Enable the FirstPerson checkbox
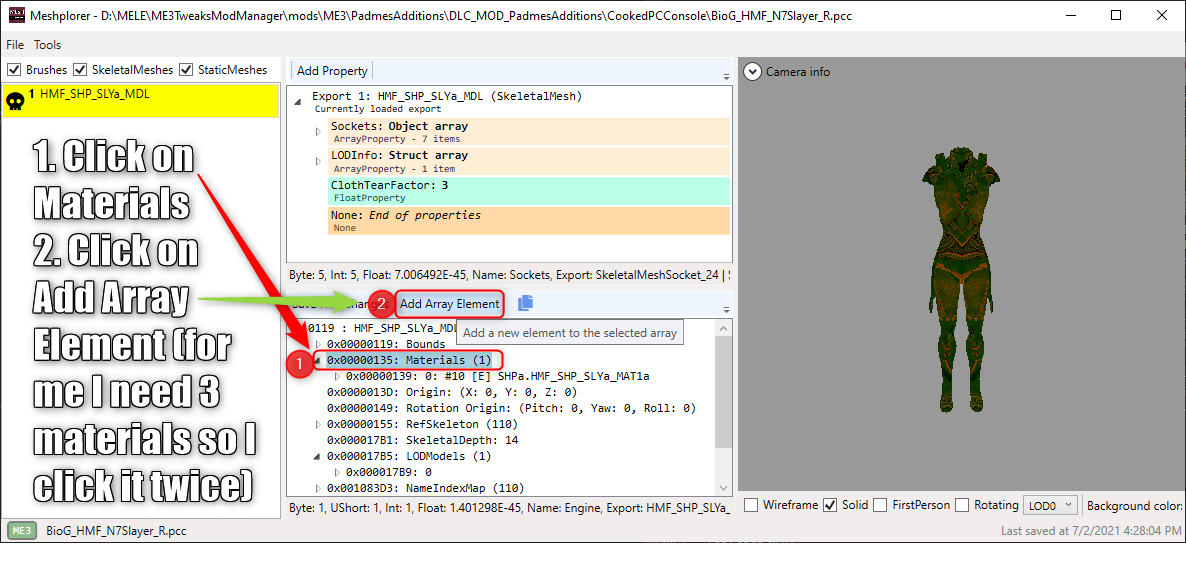 click(x=880, y=505)
